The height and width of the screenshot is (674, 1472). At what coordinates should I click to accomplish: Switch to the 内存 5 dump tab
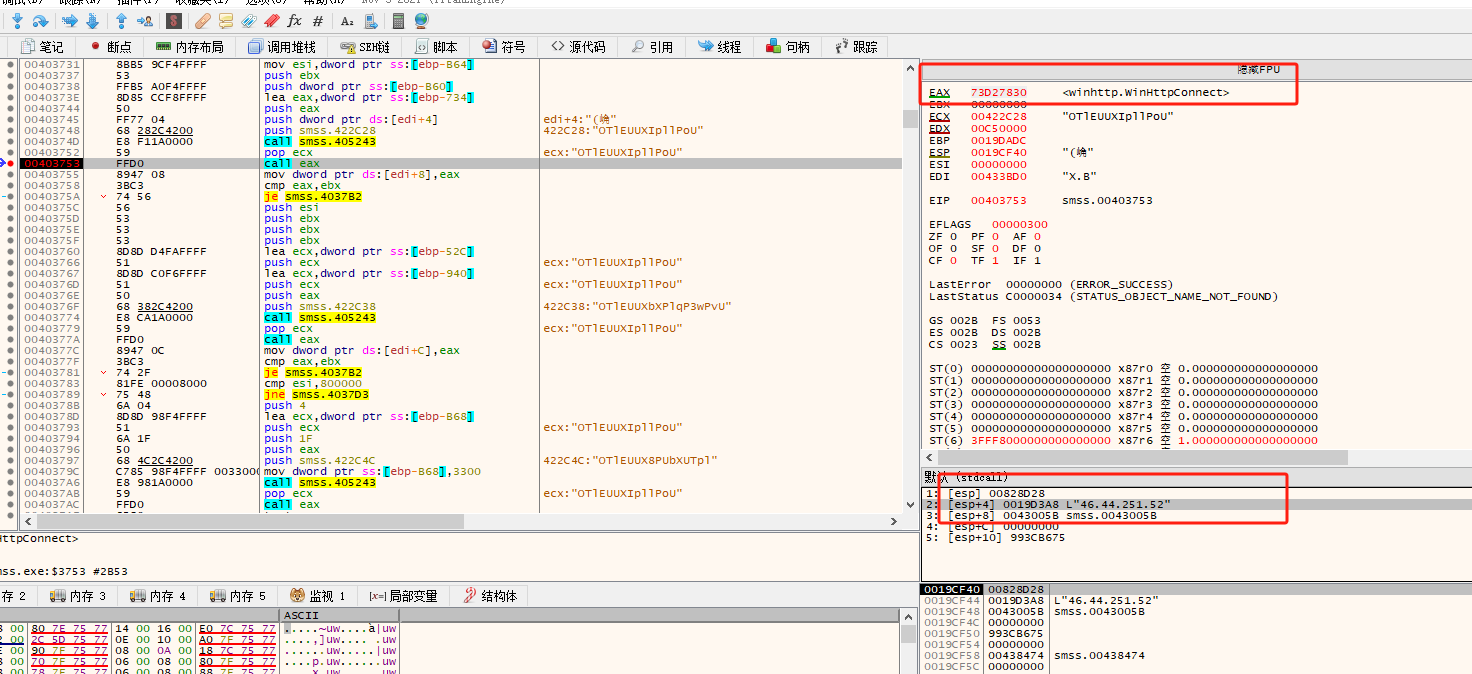point(238,596)
